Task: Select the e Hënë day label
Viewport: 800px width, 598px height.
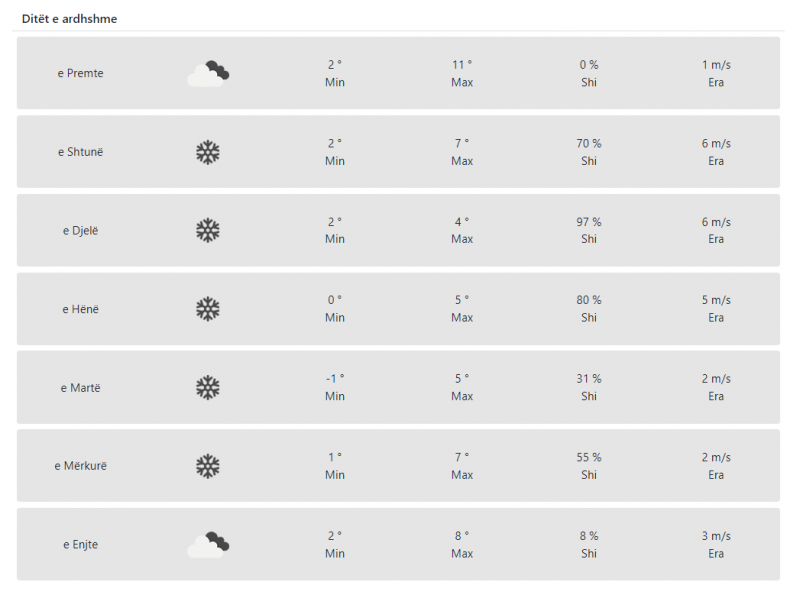Action: point(80,309)
